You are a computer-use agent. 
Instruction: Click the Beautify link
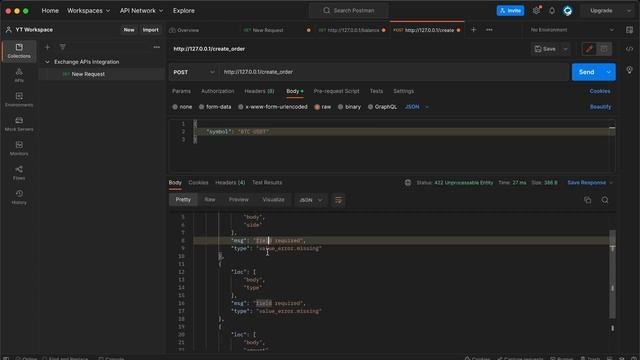[x=600, y=107]
